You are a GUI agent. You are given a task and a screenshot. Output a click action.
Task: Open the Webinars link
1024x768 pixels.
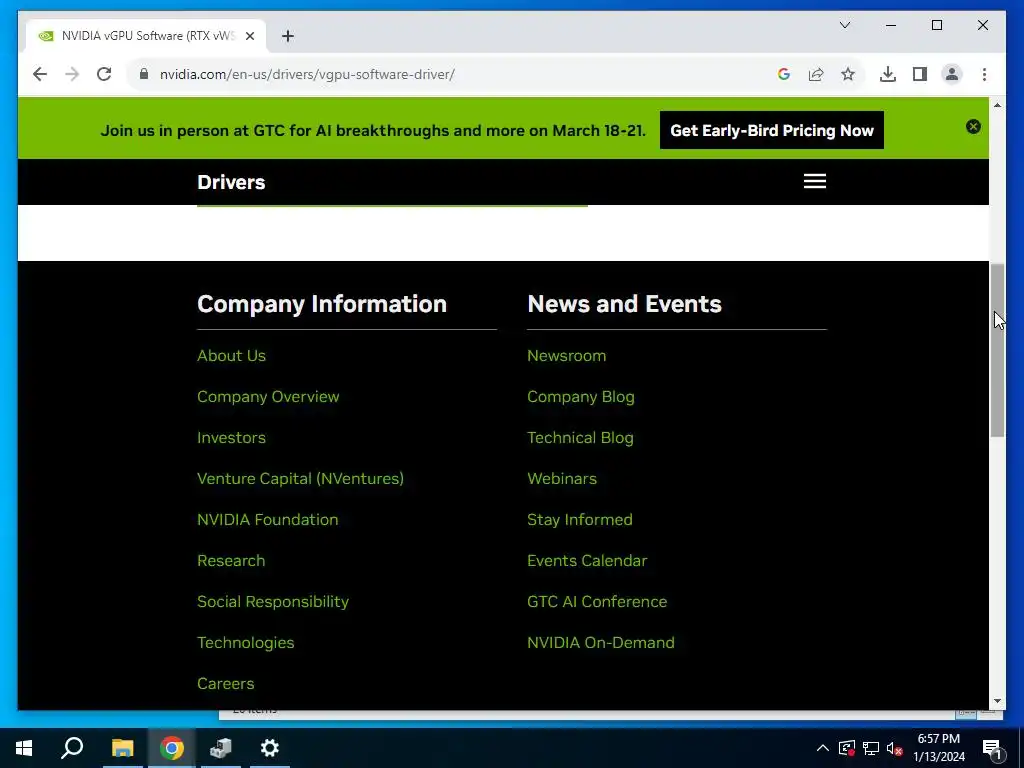(562, 478)
